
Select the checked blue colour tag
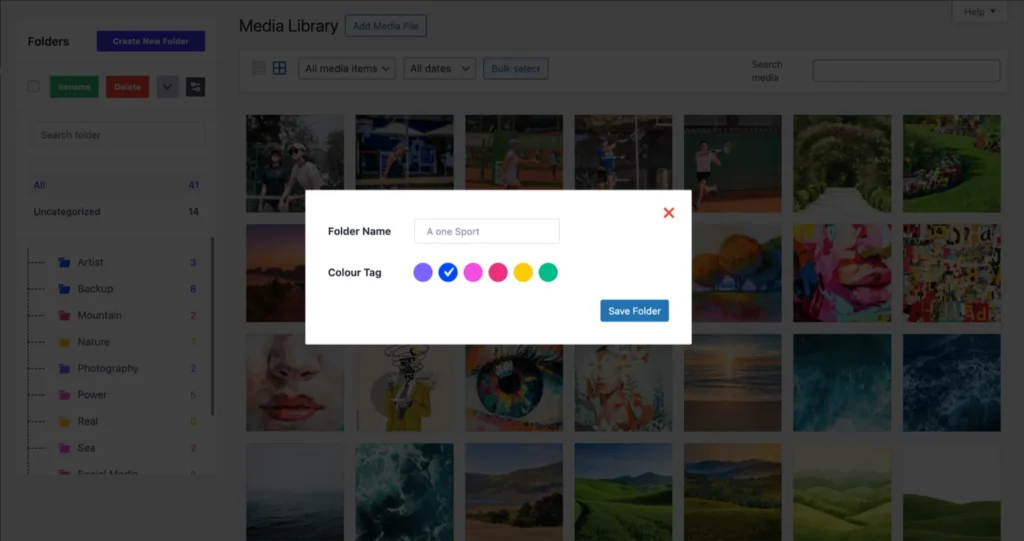[x=448, y=272]
